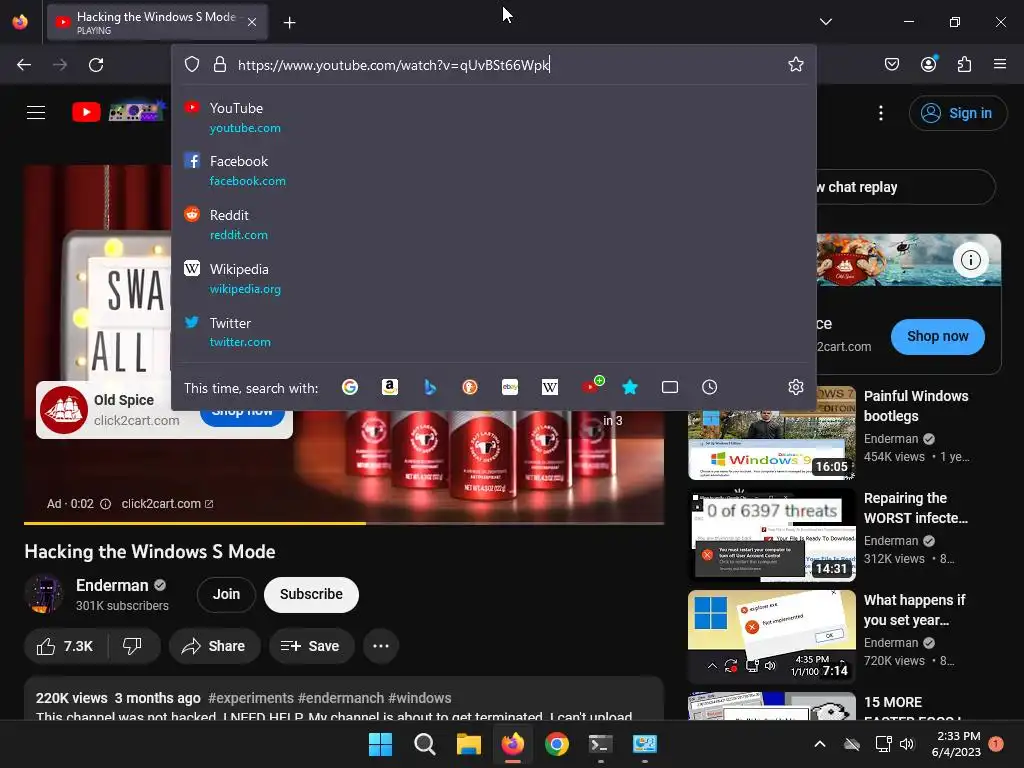Save video to playlist
Viewport: 1024px width, 768px height.
tap(311, 646)
